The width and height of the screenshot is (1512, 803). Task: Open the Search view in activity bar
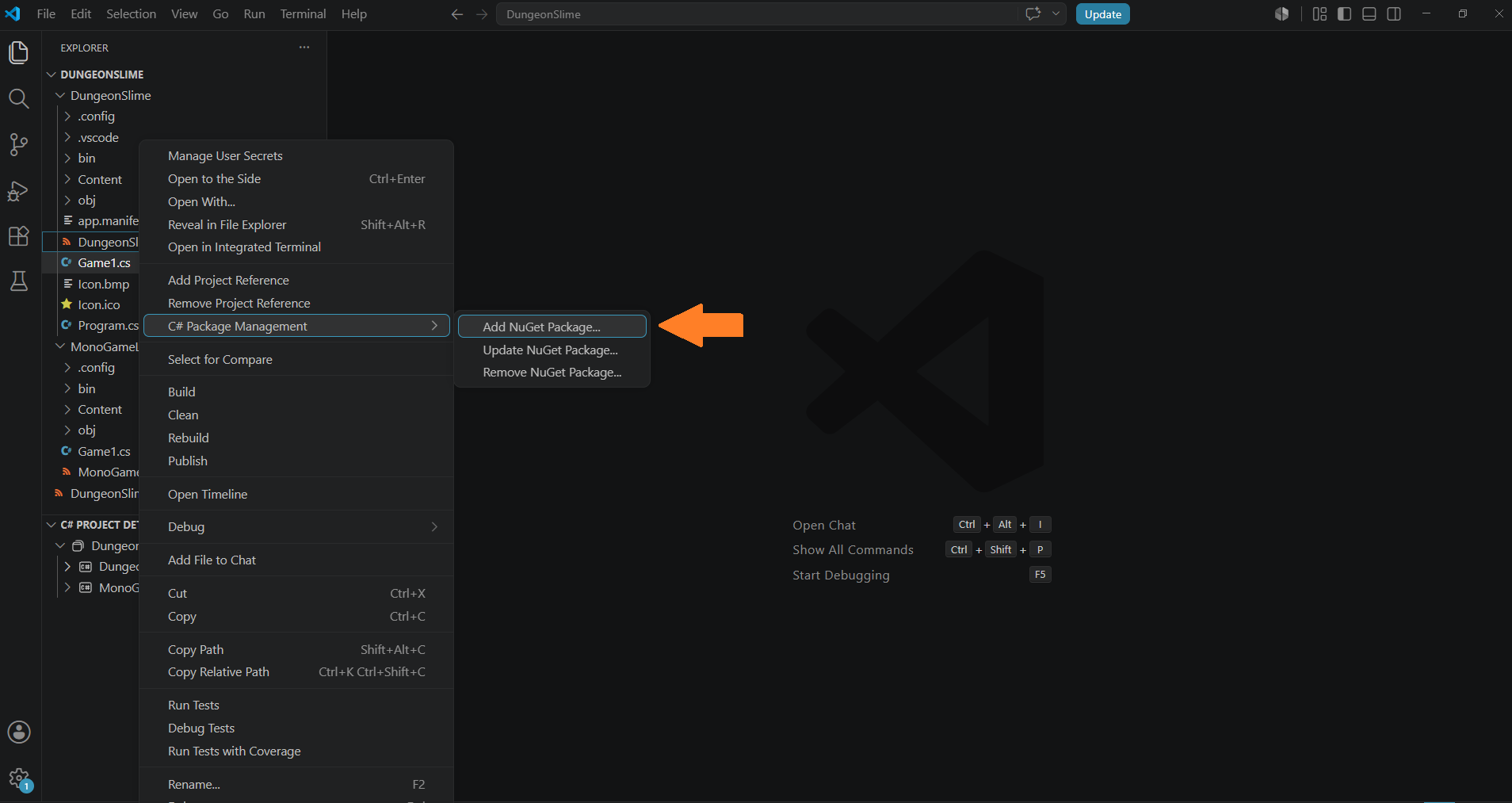[x=18, y=98]
